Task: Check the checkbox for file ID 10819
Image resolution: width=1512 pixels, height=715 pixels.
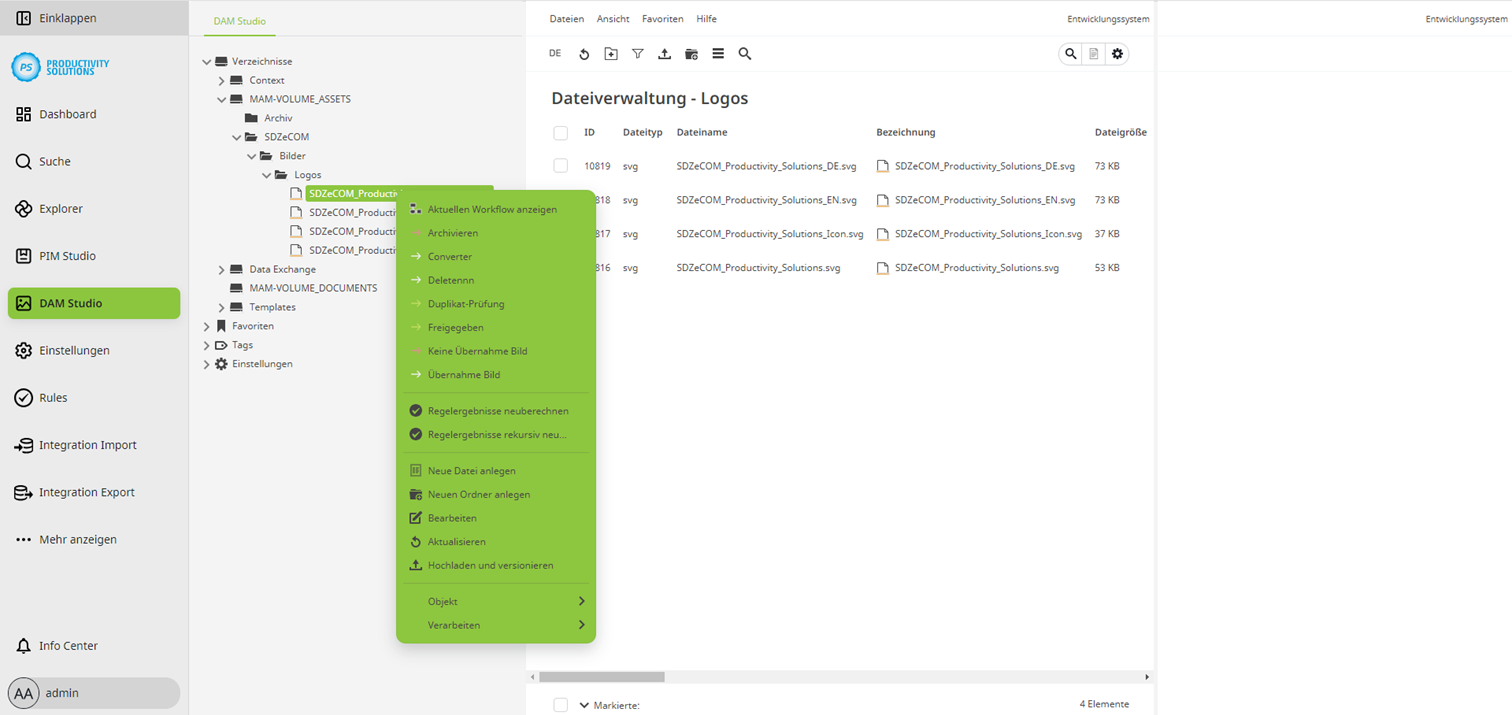Action: click(x=560, y=166)
